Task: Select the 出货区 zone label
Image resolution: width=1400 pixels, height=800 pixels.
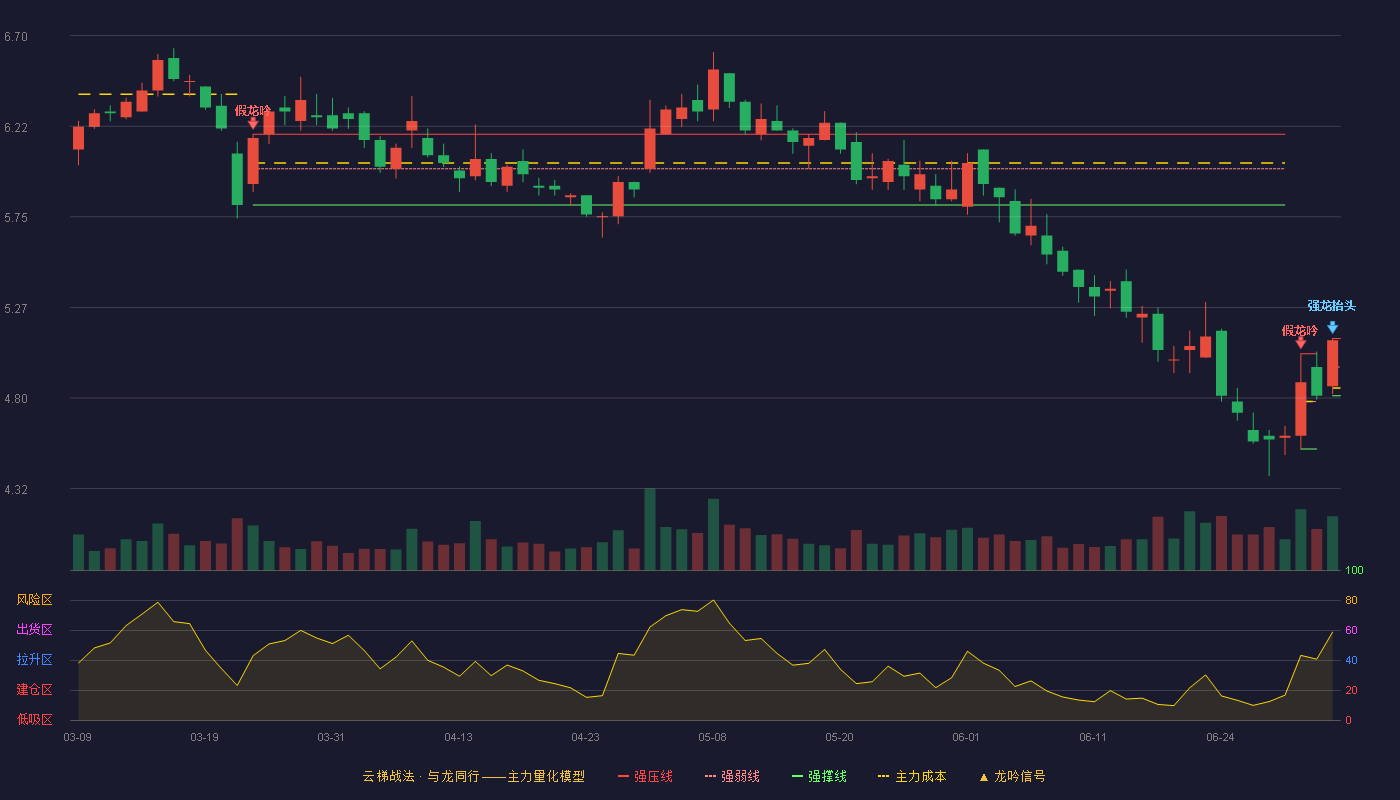Action: [x=34, y=630]
